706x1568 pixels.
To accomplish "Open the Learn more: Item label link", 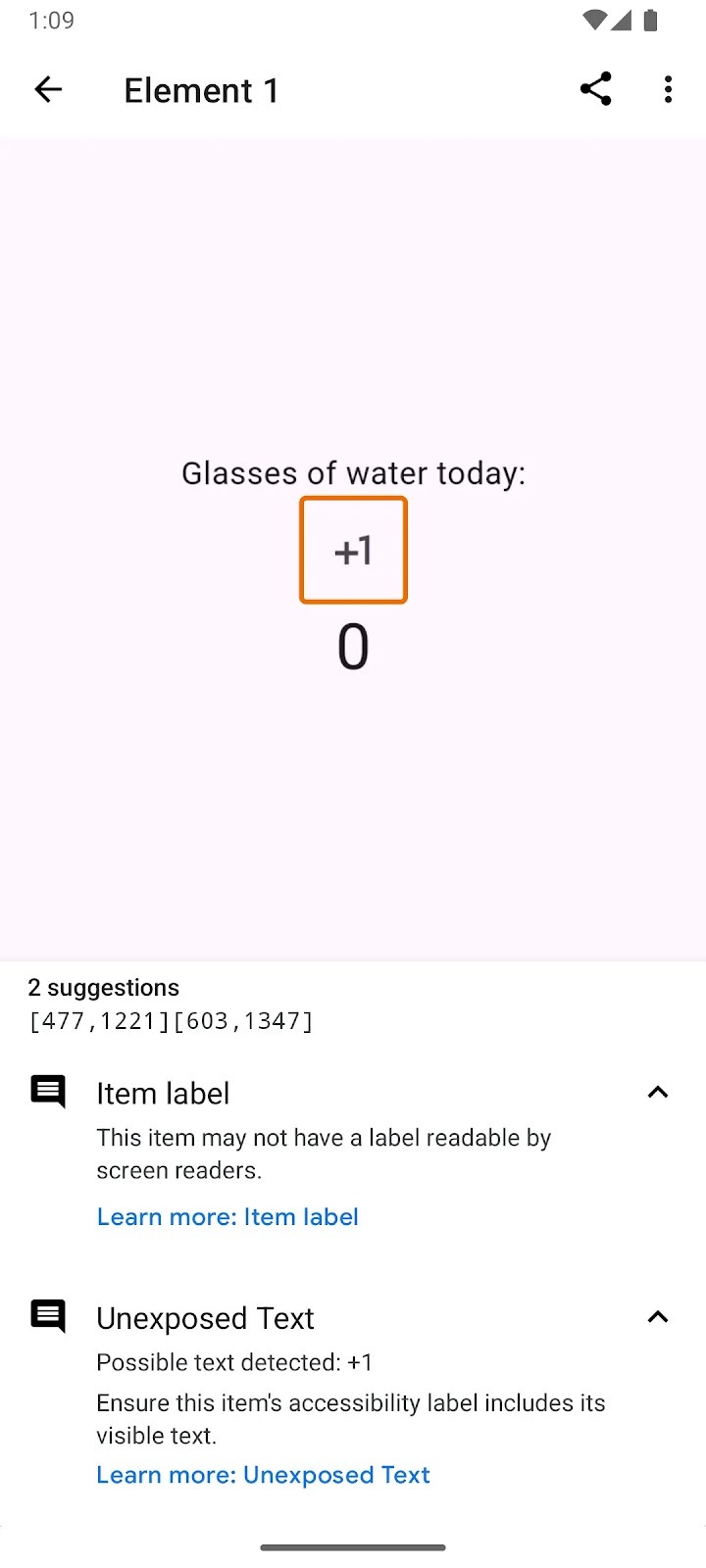I will coord(227,1216).
